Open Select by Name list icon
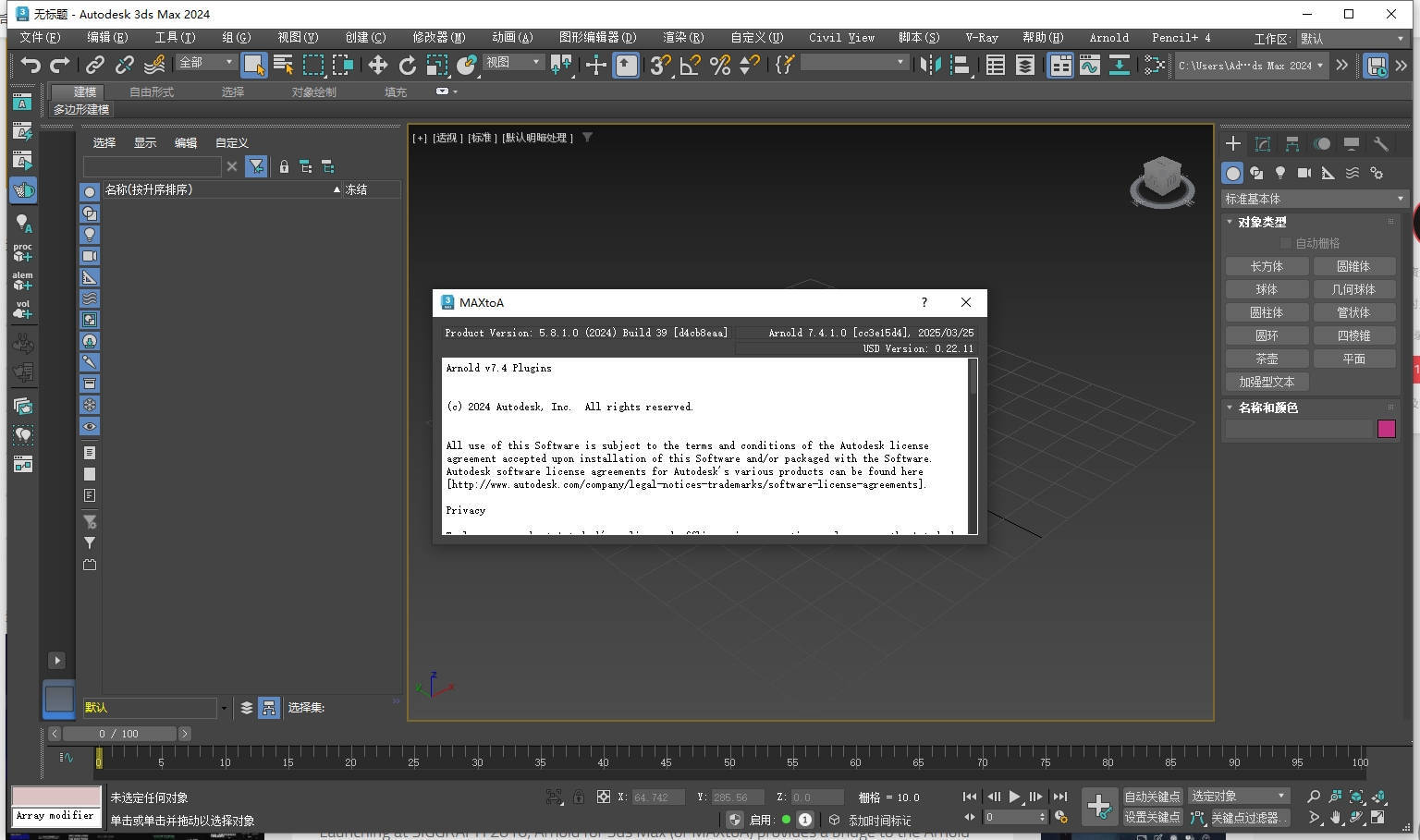Viewport: 1420px width, 840px height. point(284,65)
